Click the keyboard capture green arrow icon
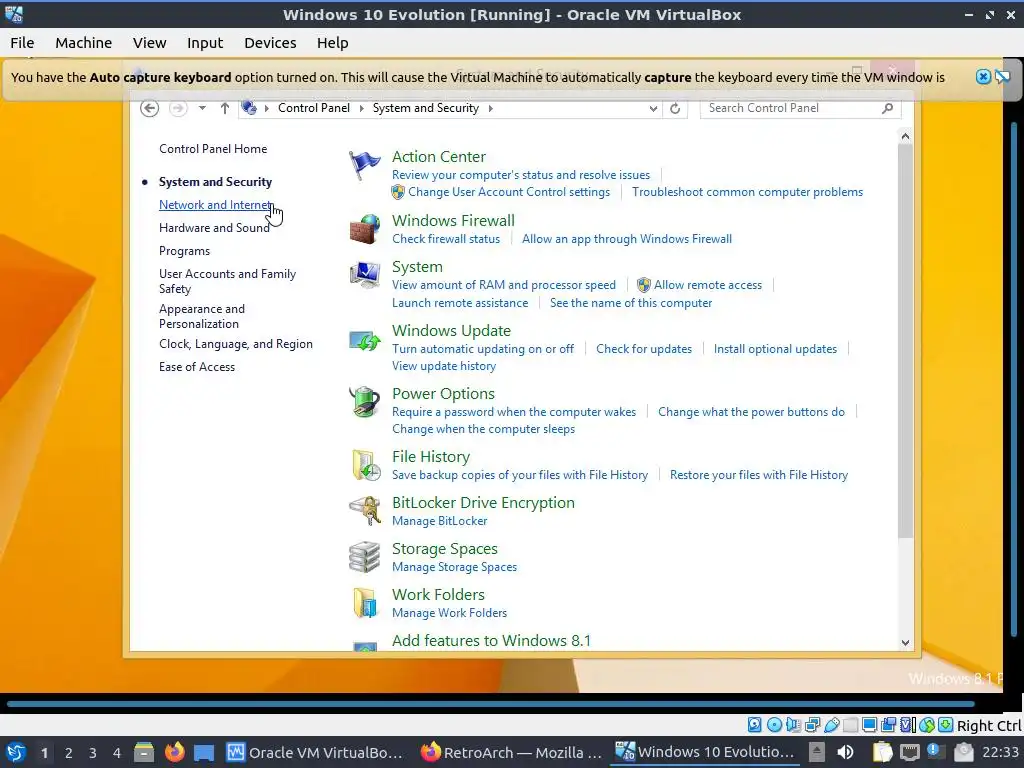 (x=946, y=724)
